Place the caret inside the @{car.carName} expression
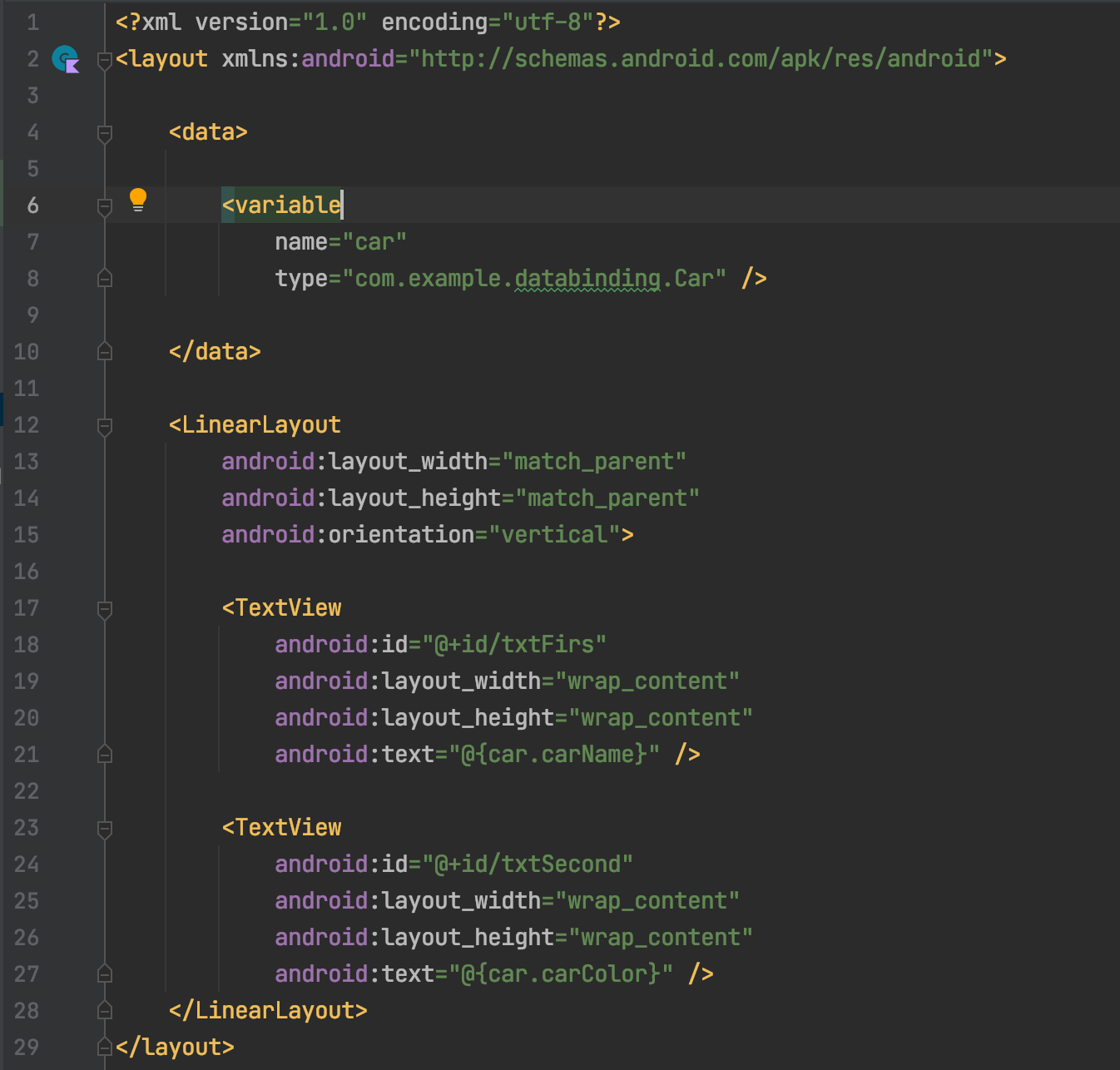The width and height of the screenshot is (1120, 1070). [x=556, y=754]
